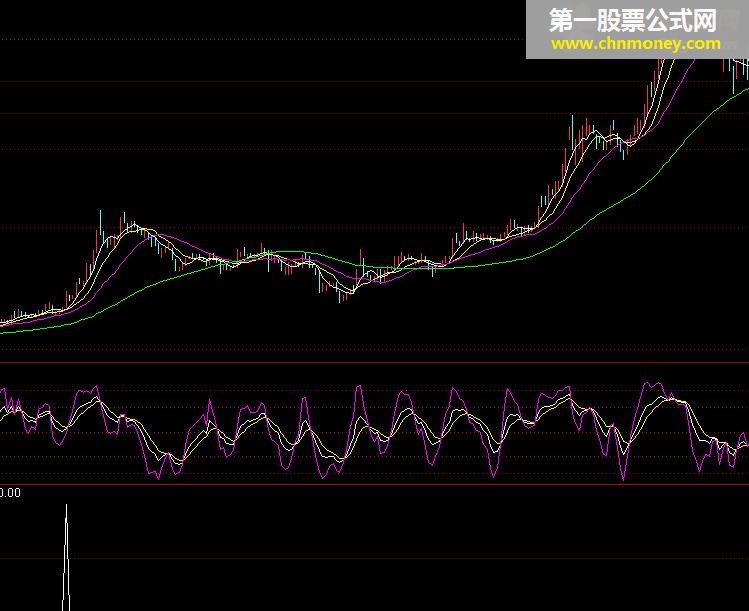Click the 0.00 value label
This screenshot has width=749, height=611.
(x=10, y=493)
